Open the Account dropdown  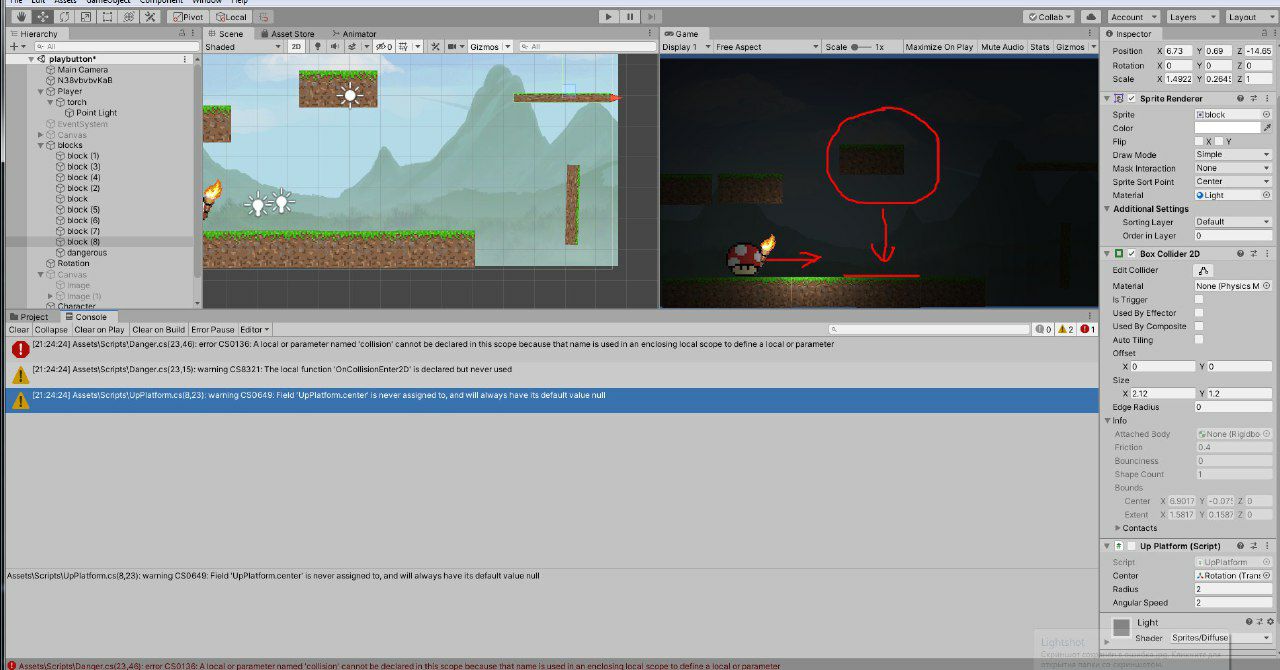(1133, 17)
